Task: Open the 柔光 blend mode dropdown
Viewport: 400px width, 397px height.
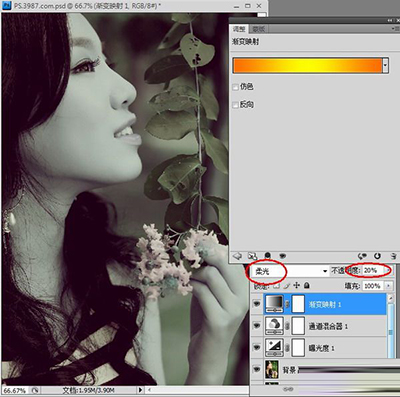Action: [325, 271]
